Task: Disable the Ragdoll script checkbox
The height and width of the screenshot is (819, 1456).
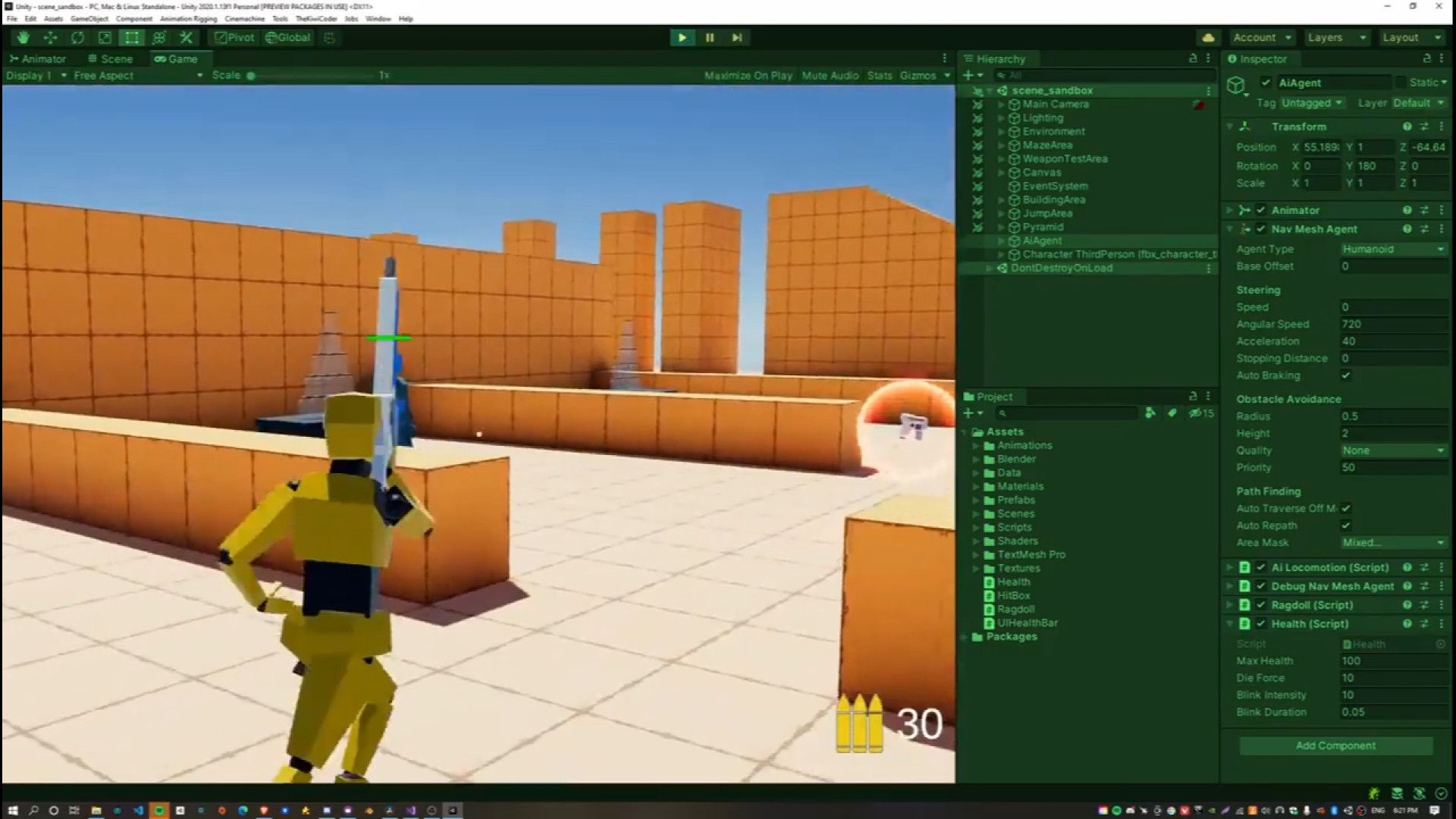Action: (1261, 605)
